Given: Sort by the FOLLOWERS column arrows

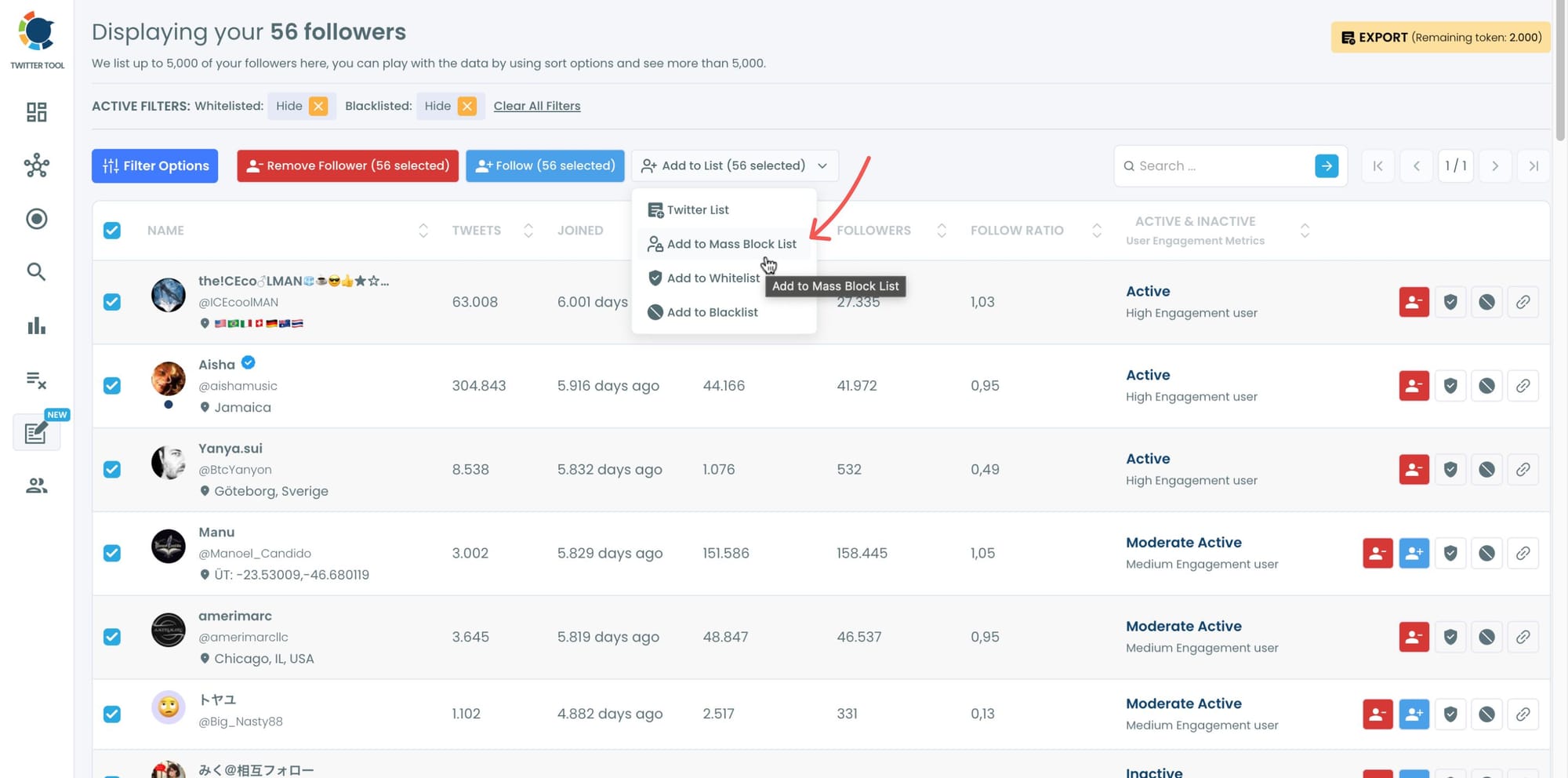Looking at the screenshot, I should coord(942,231).
